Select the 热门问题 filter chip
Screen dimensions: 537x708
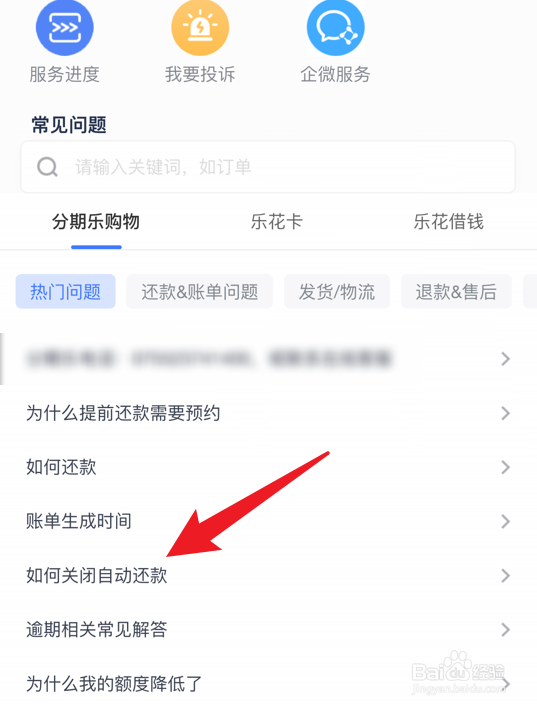[x=65, y=292]
